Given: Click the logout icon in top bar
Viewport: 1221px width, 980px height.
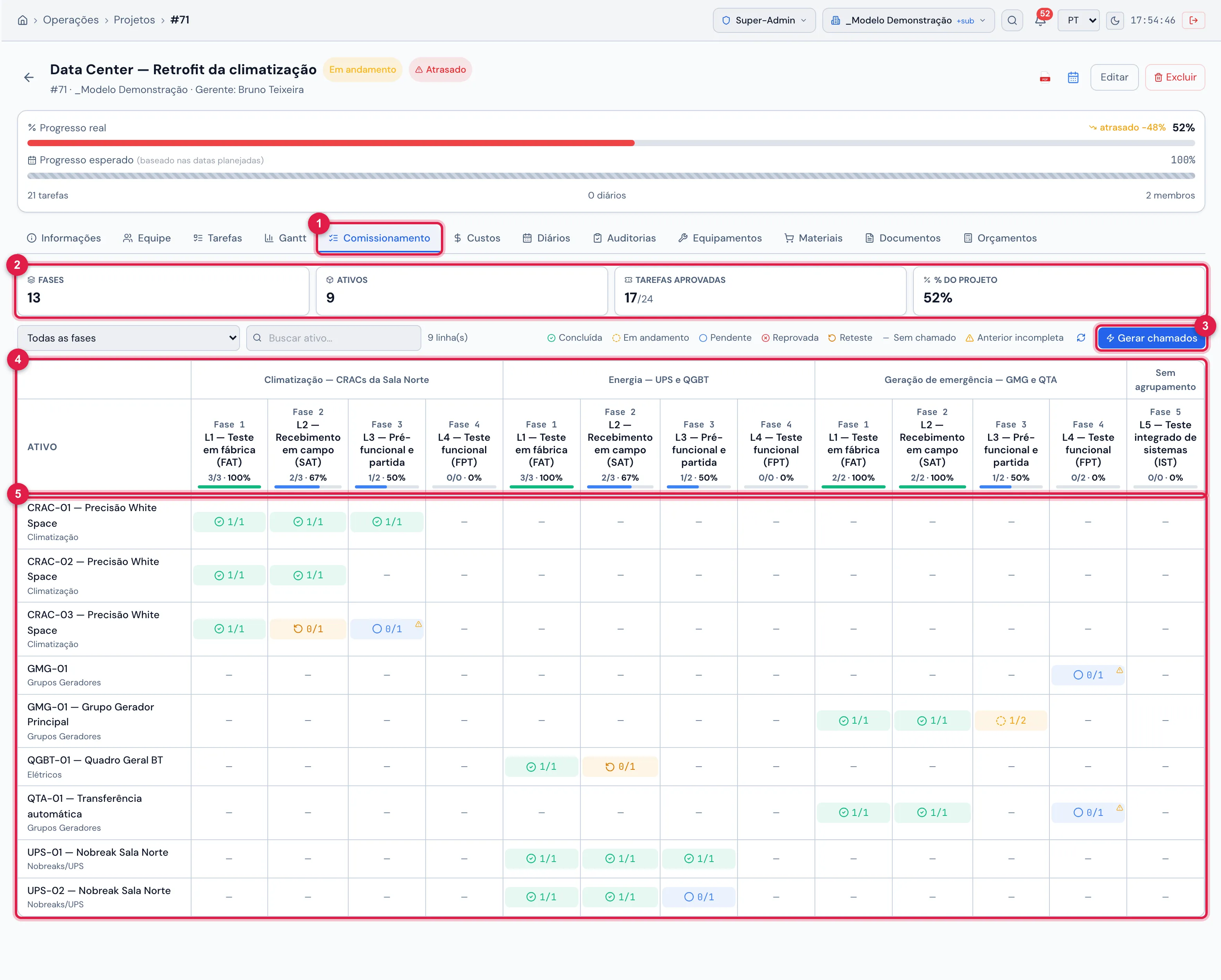Looking at the screenshot, I should (1193, 20).
